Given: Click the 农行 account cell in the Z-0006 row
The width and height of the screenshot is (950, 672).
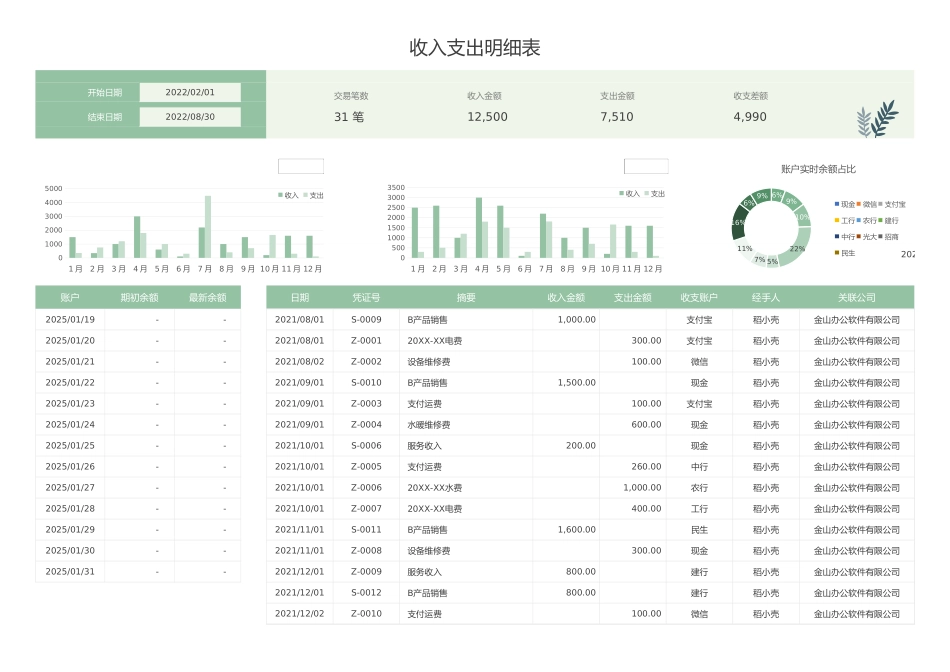Looking at the screenshot, I should 699,488.
